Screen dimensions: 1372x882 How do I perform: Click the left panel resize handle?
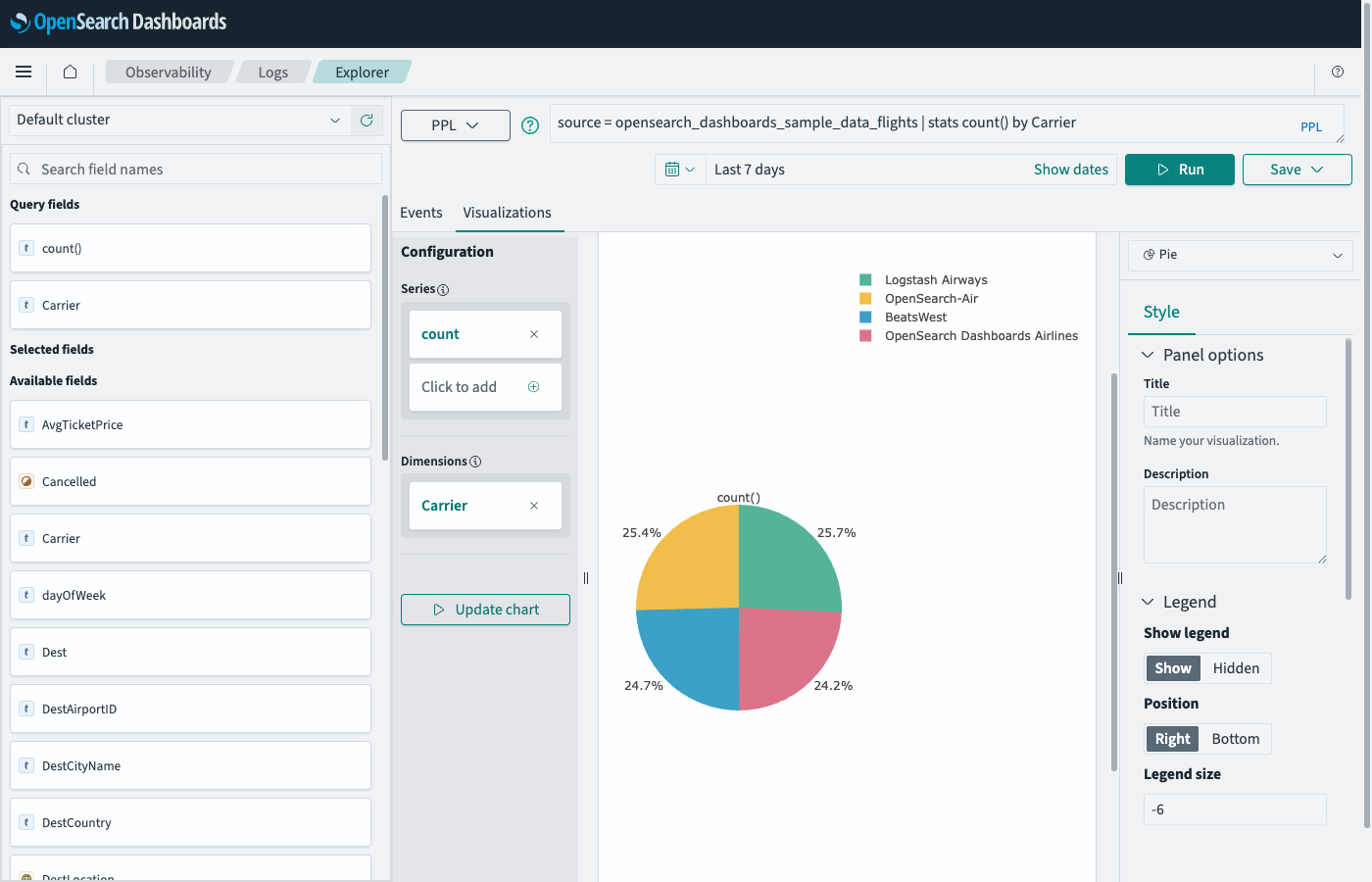click(586, 578)
